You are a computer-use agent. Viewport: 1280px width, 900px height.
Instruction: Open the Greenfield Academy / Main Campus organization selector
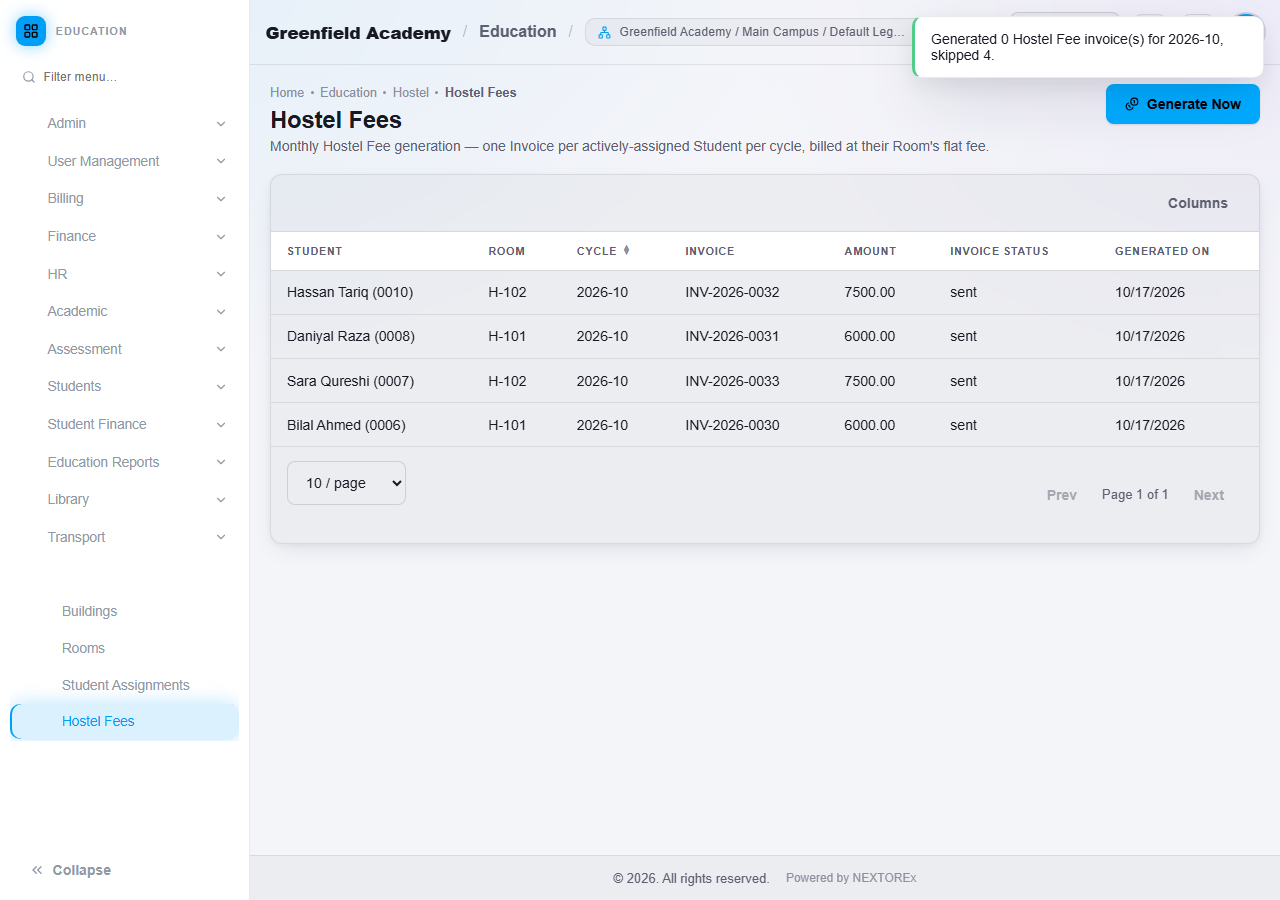pos(750,32)
